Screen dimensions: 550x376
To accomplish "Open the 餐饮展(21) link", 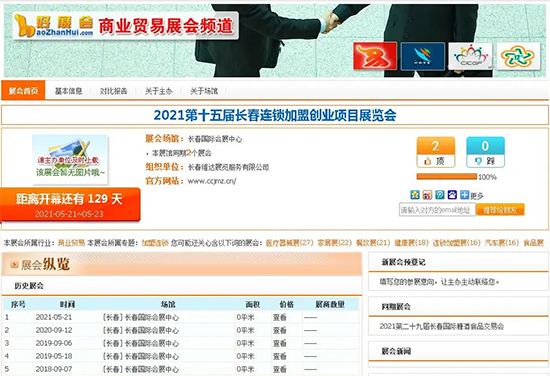I will click(x=373, y=243).
